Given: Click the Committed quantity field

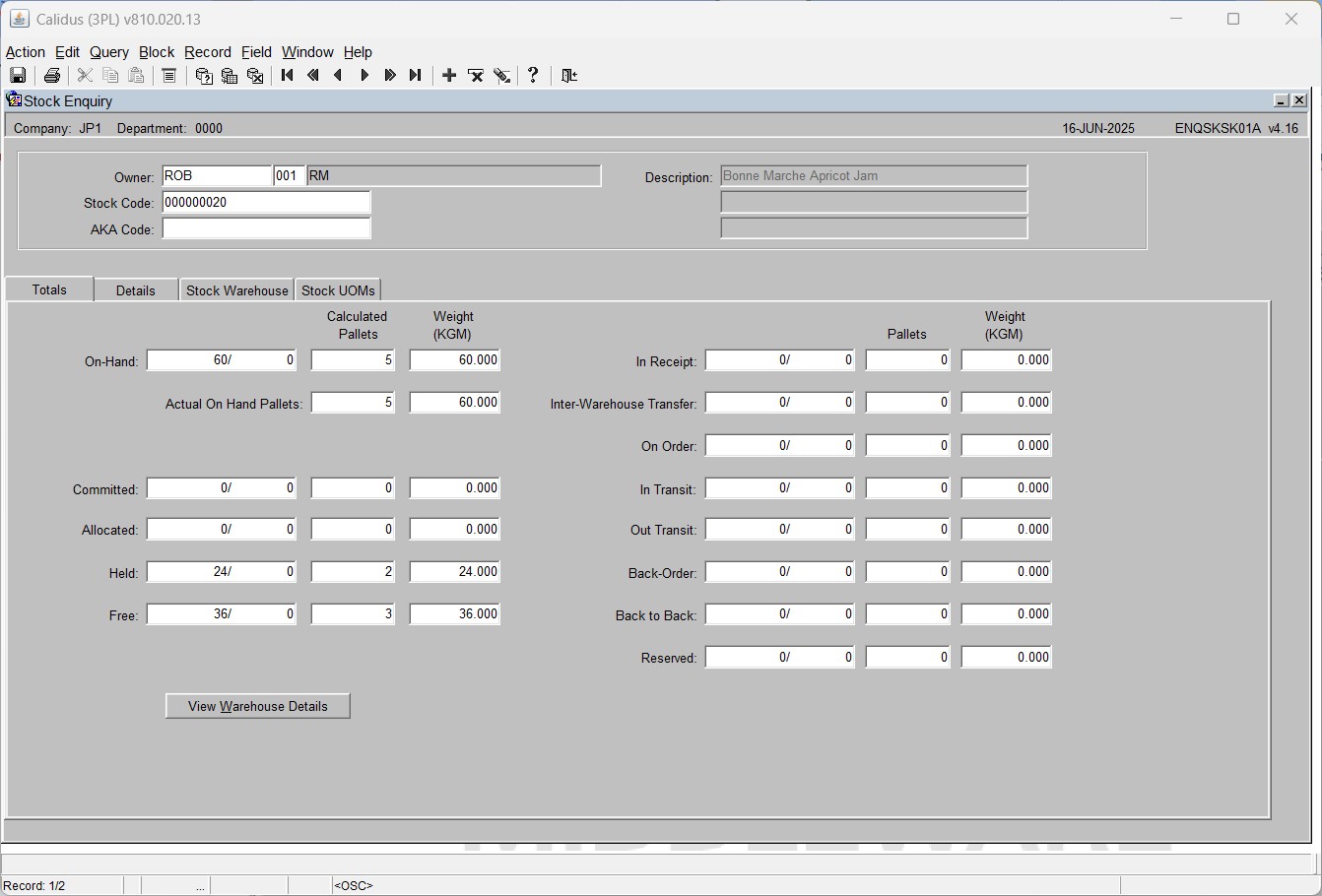Looking at the screenshot, I should click(x=222, y=488).
